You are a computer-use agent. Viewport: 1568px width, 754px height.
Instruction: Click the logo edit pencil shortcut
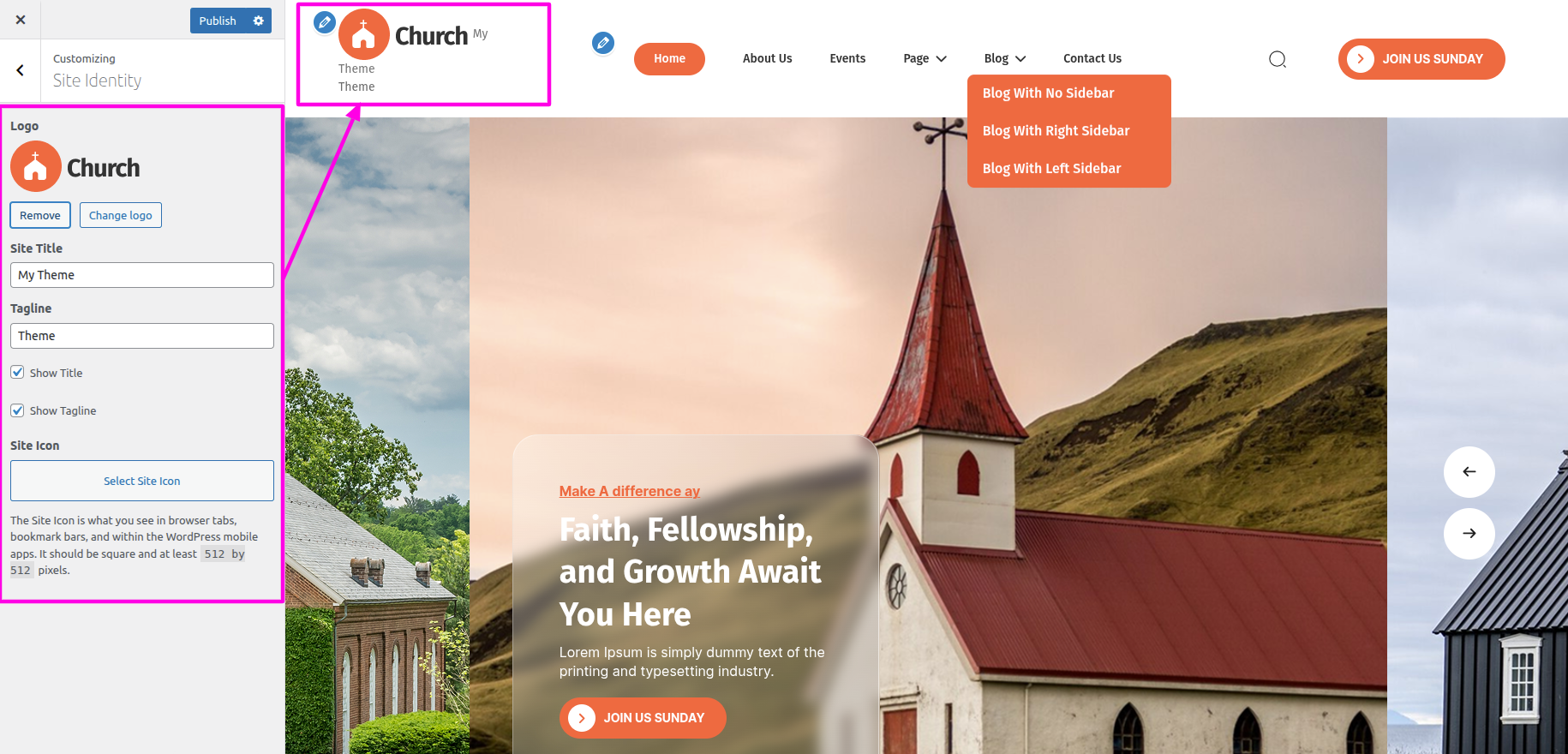coord(325,22)
